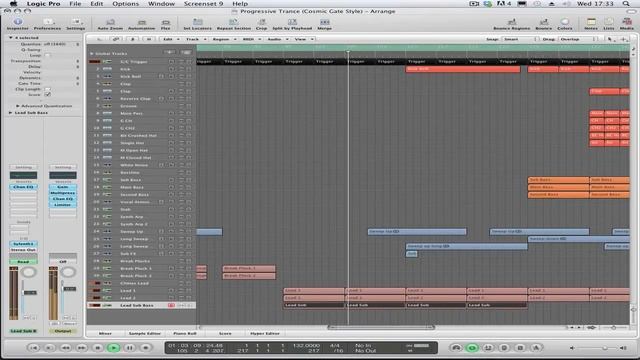The image size is (640, 360).
Task: Click Split by Playhead icon
Action: (292, 24)
